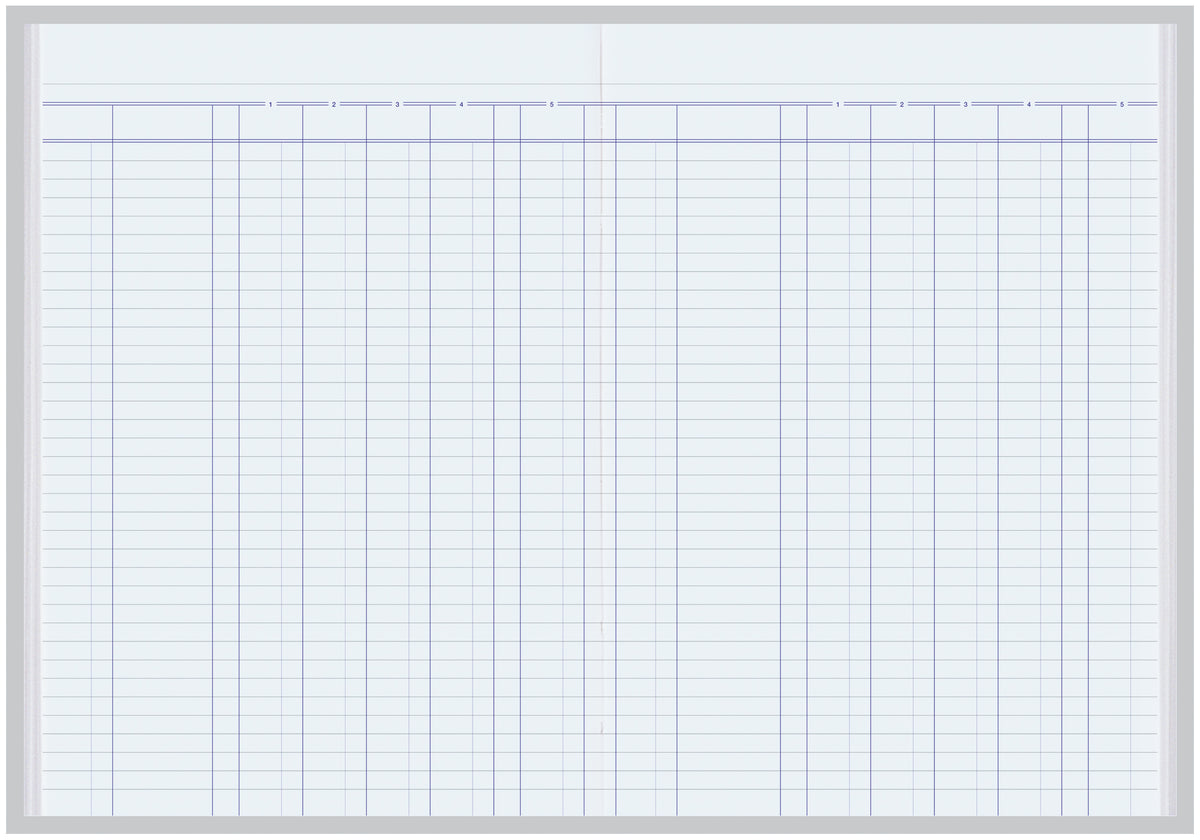The image size is (1200, 840).
Task: Click column number 1 on the left page
Action: point(270,104)
